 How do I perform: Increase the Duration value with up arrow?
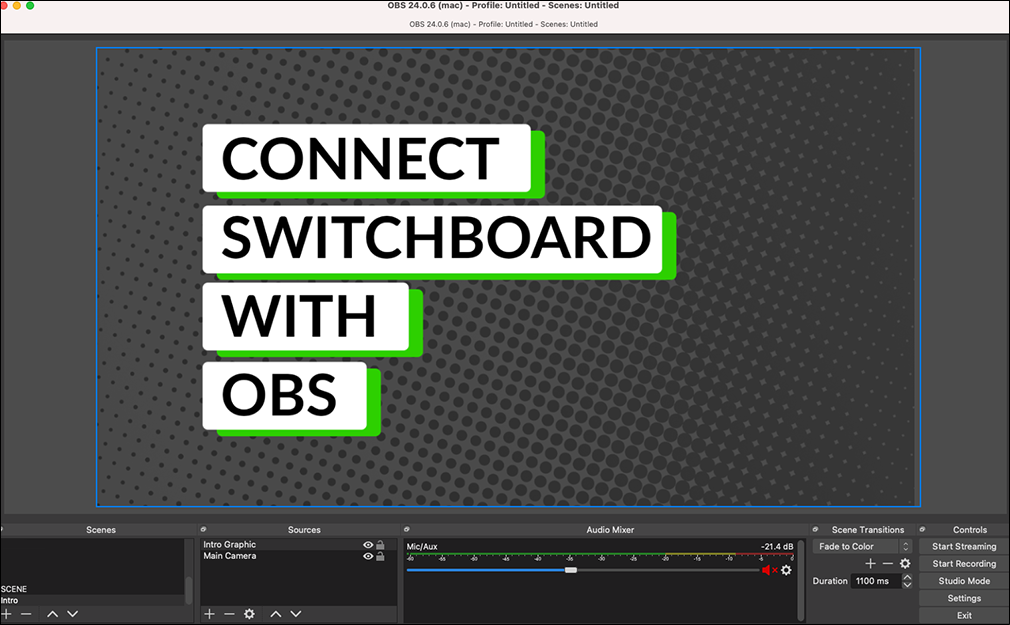pos(908,577)
